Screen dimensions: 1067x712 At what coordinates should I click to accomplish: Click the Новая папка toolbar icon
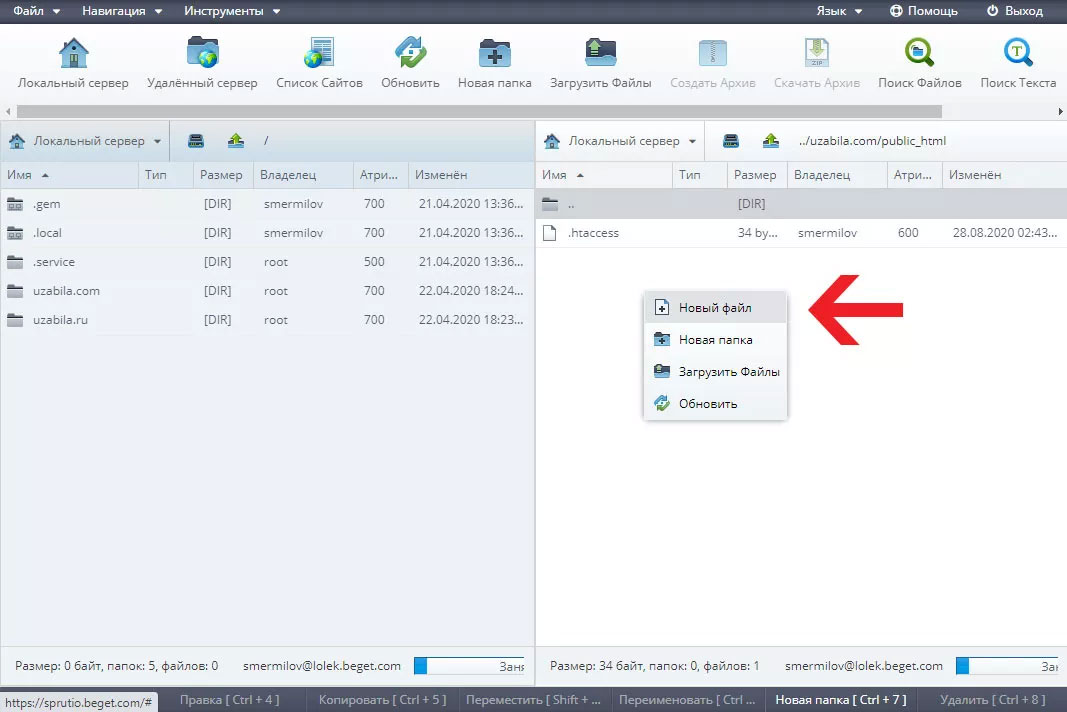494,53
